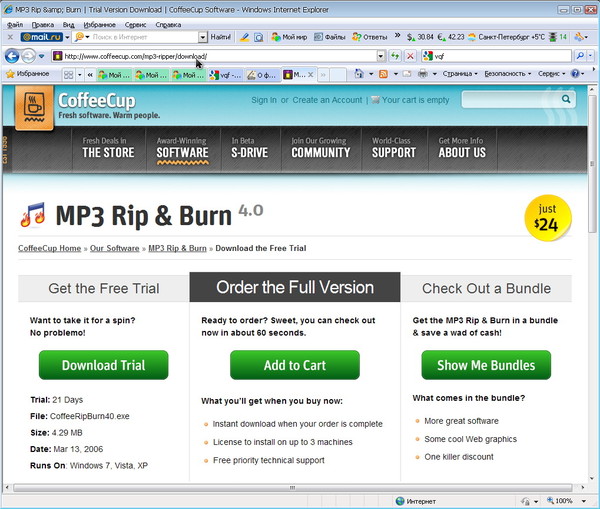Click the Ответы toolbar button
This screenshot has height=509, width=600.
coord(370,37)
